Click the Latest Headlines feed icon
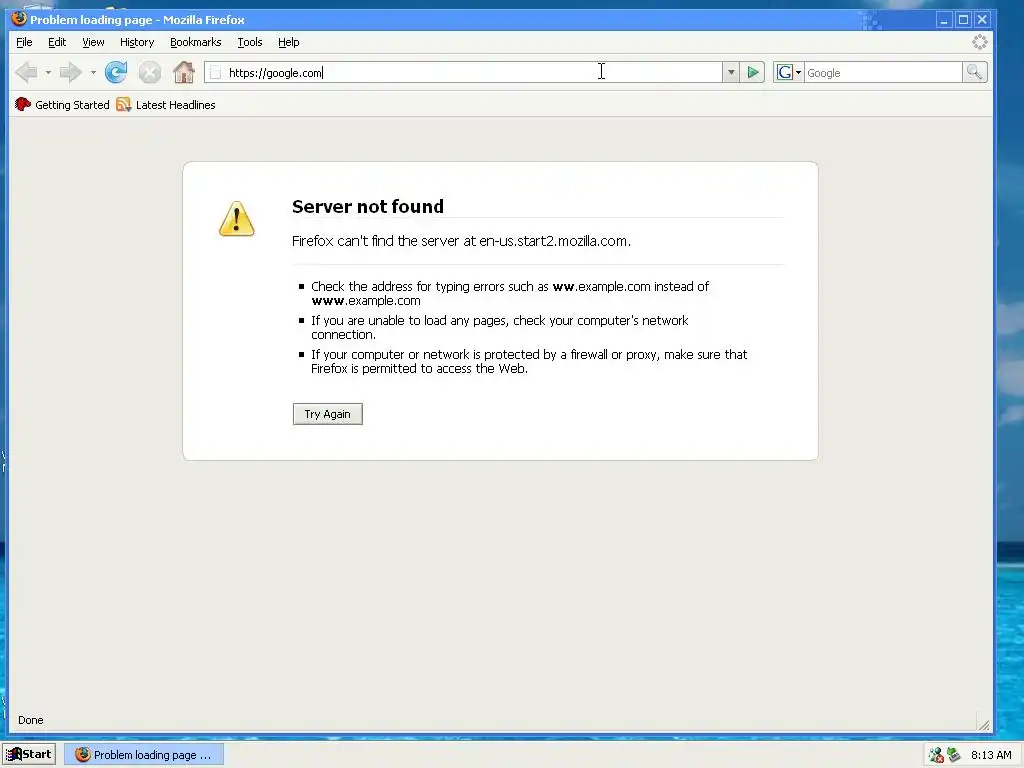Image resolution: width=1024 pixels, height=768 pixels. (123, 104)
